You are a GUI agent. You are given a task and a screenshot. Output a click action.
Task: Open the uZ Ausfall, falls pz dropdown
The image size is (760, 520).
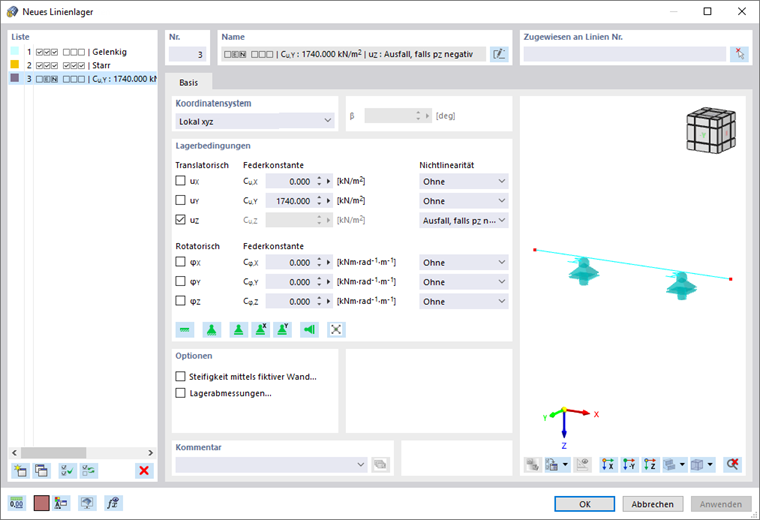coord(463,221)
